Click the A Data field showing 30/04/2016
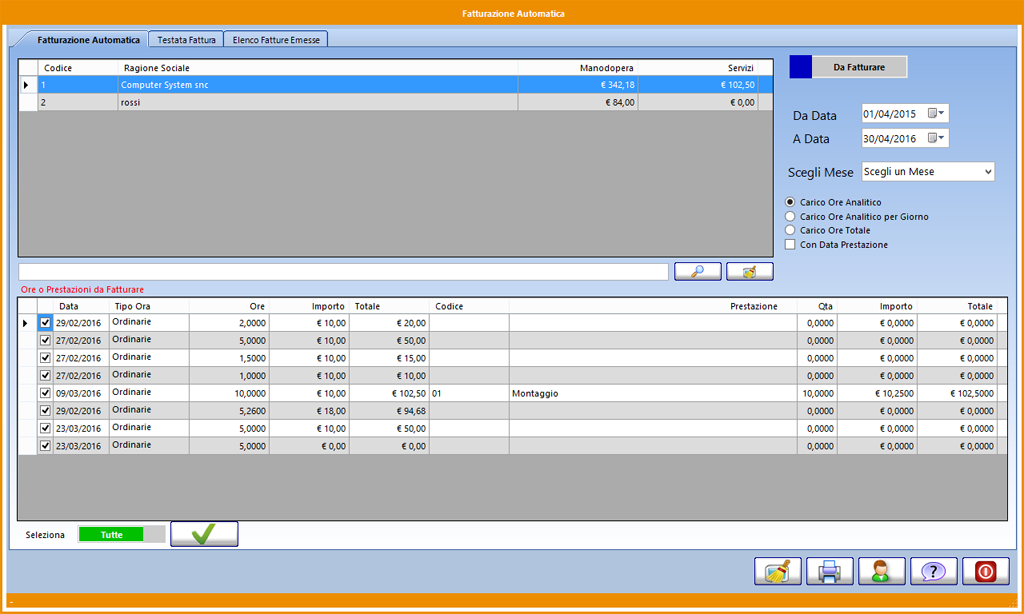This screenshot has width=1024, height=614. (x=905, y=138)
